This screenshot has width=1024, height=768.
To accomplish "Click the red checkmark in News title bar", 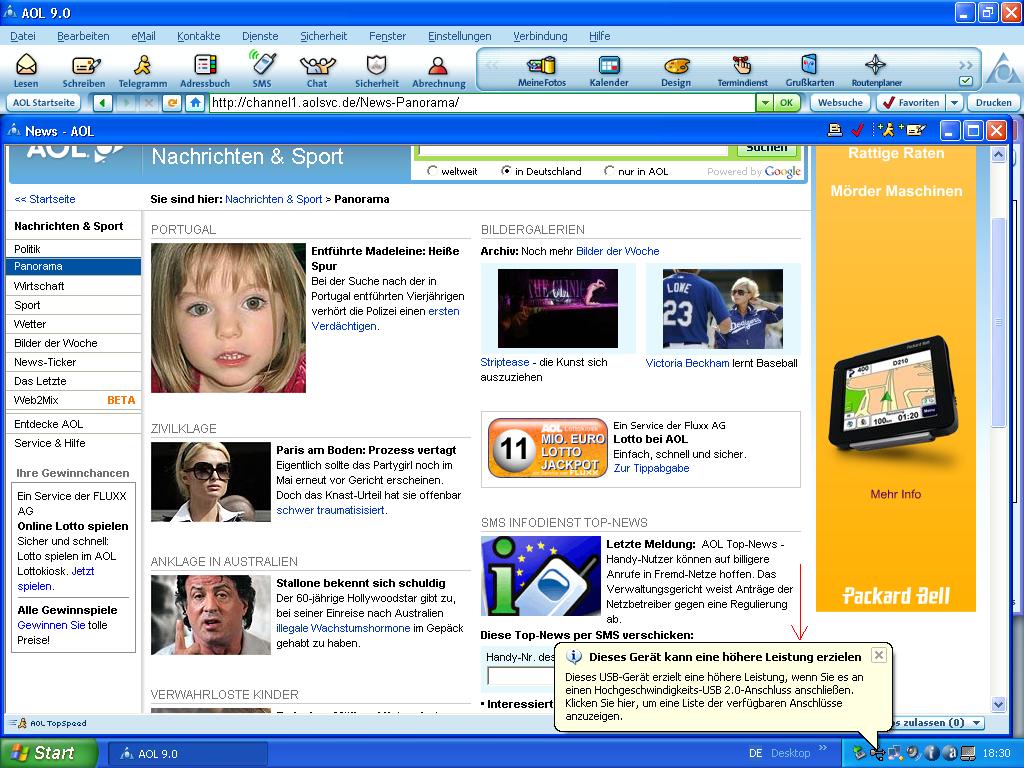I will coord(857,130).
